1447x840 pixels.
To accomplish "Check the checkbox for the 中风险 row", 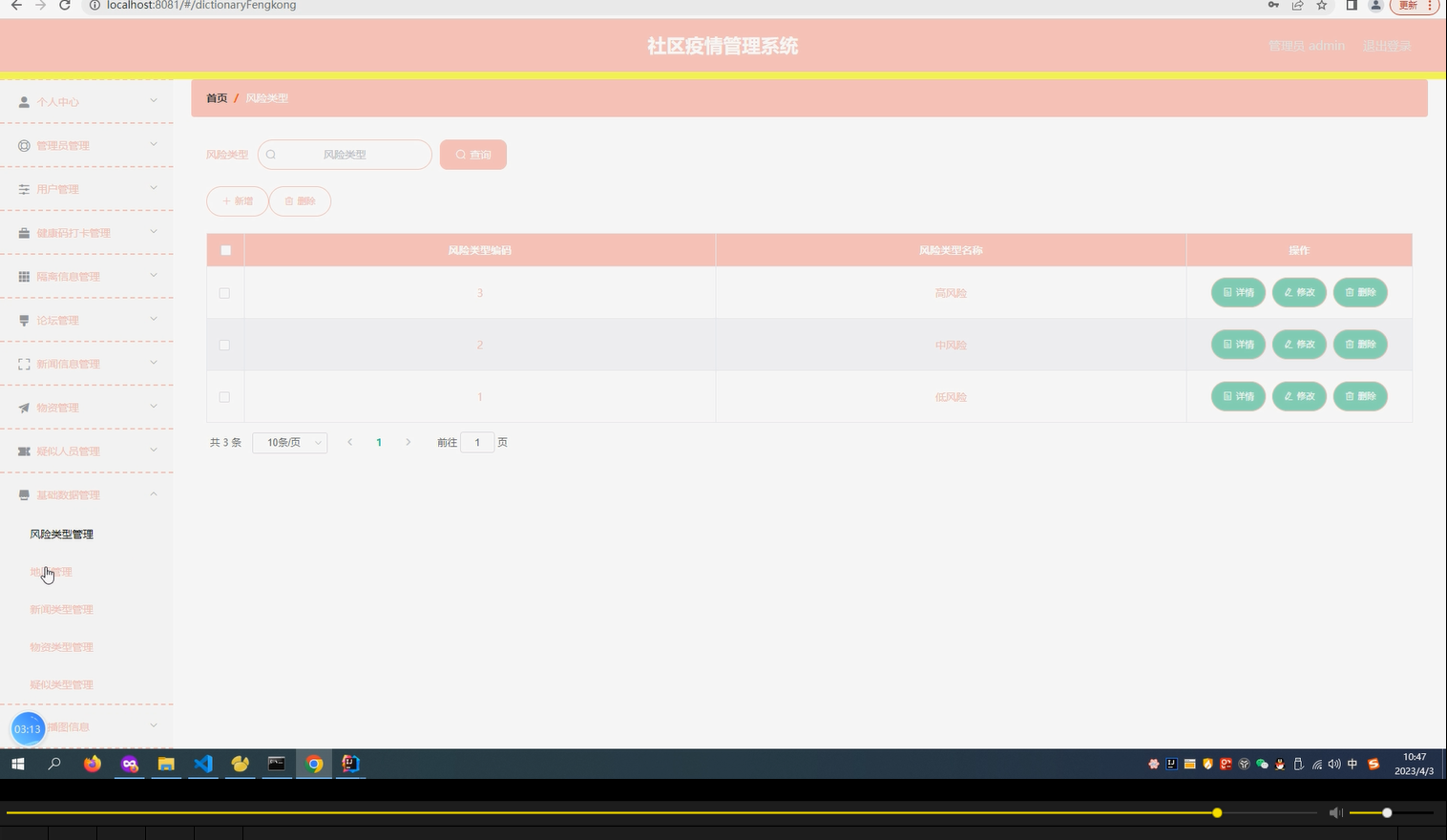I will pyautogui.click(x=224, y=345).
